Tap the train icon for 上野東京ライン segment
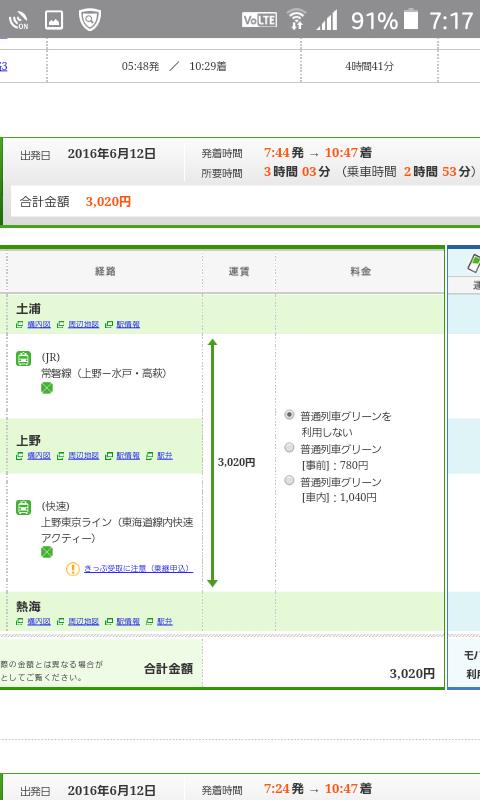 tap(23, 507)
